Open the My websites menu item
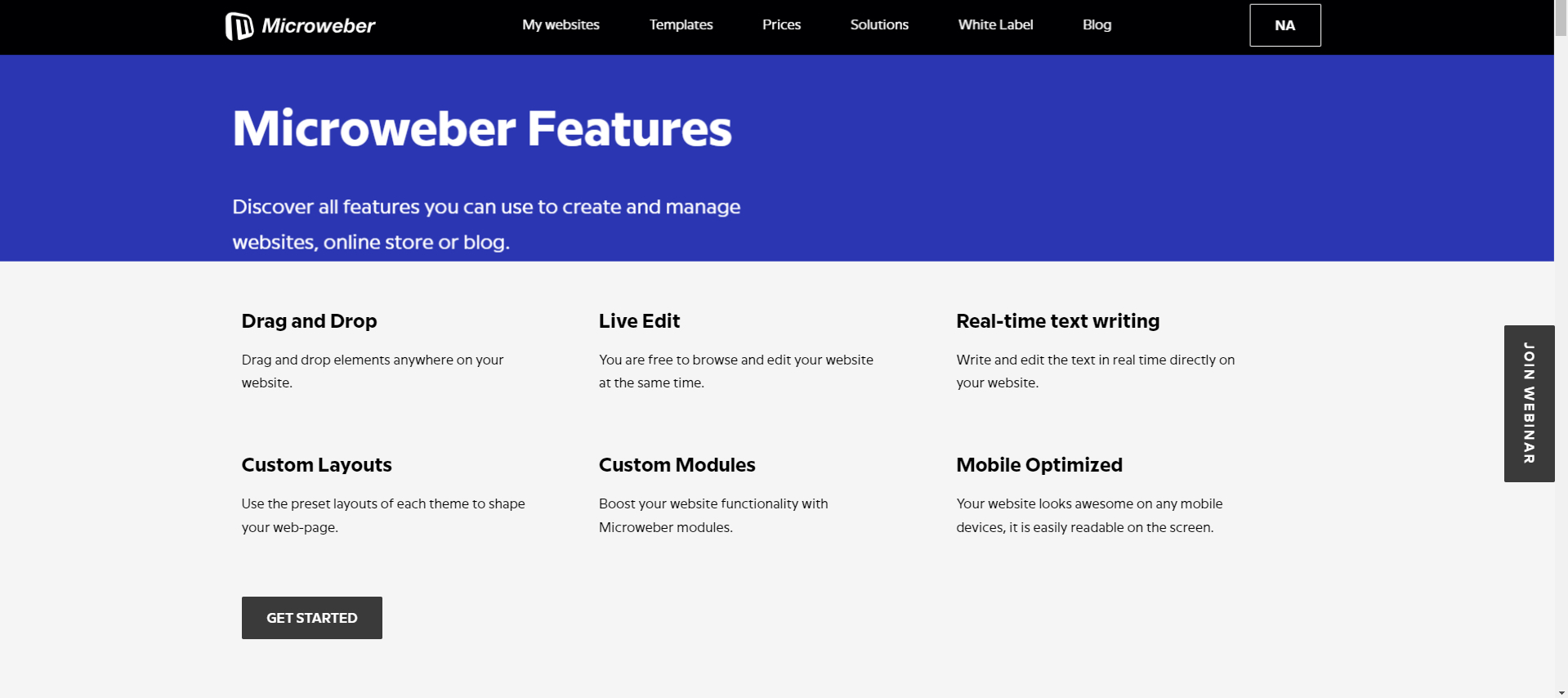This screenshot has height=698, width=1568. 561,25
